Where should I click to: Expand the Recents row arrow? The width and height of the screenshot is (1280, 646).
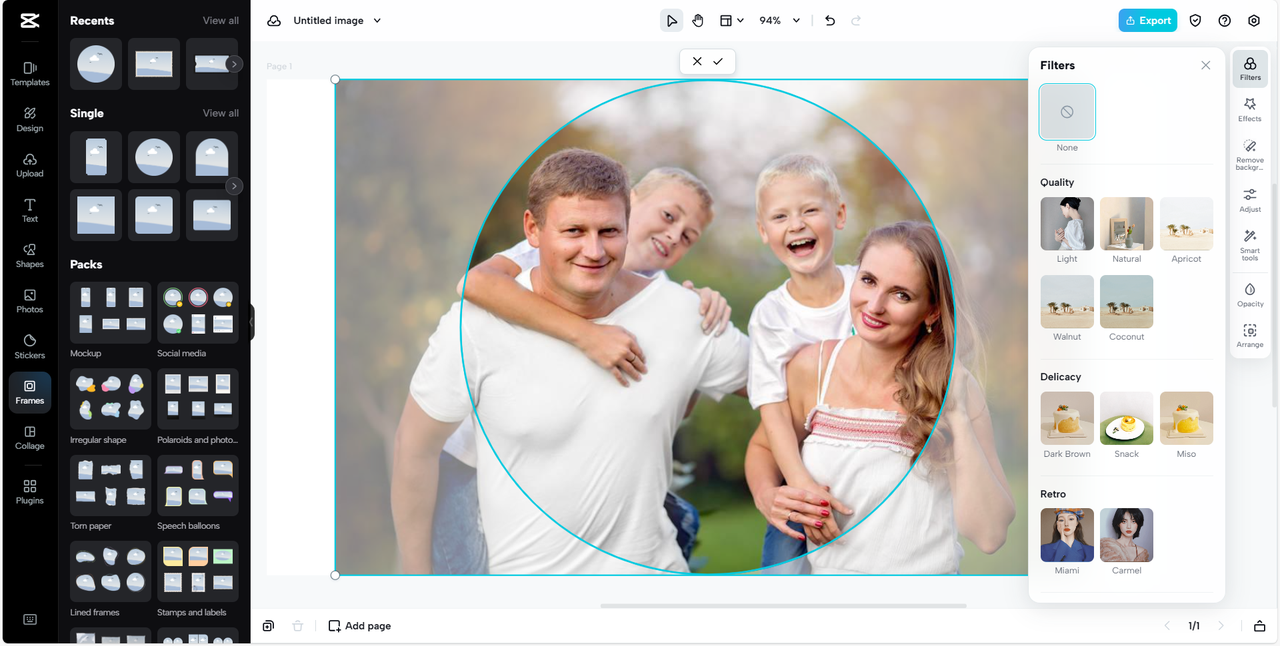(x=234, y=64)
